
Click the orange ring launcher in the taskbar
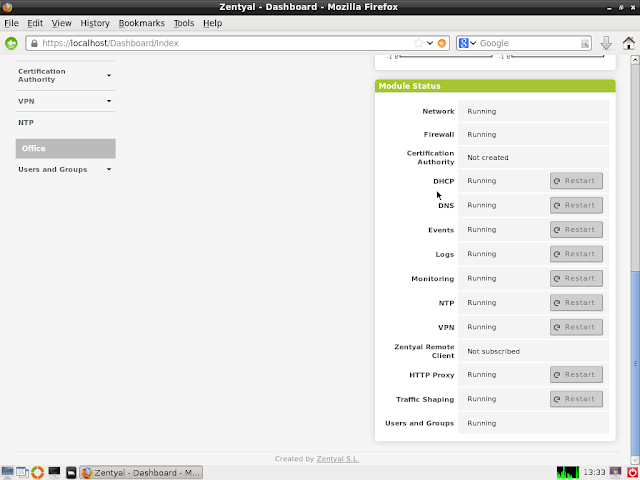[x=38, y=472]
